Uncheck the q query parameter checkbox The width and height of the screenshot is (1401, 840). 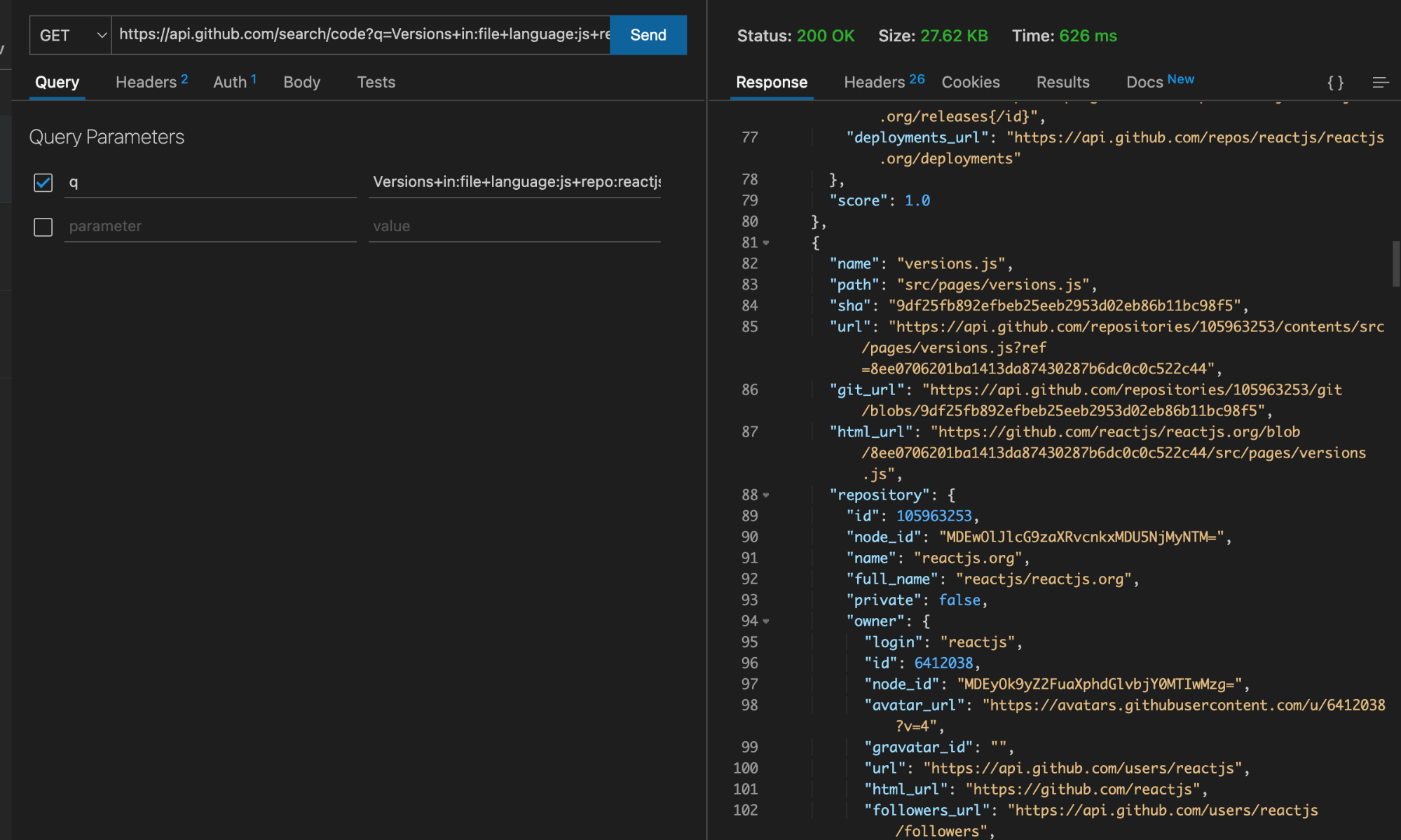43,183
